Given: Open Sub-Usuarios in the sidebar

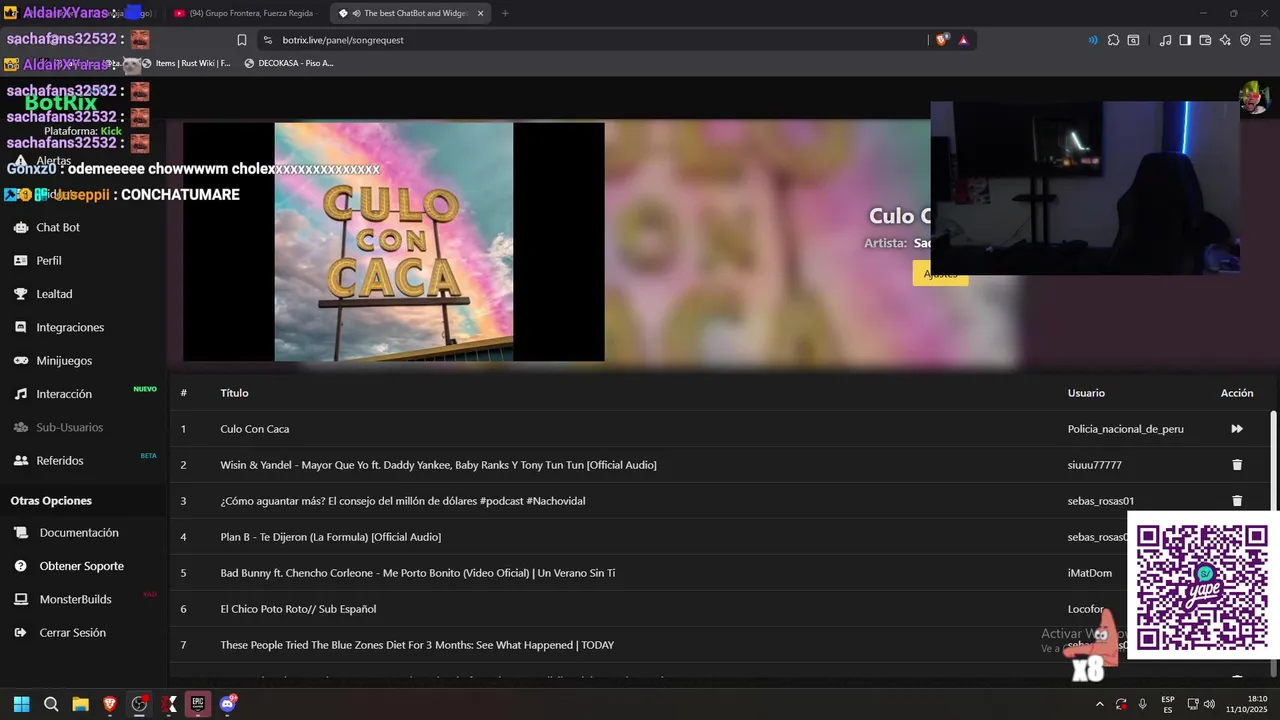Looking at the screenshot, I should pyautogui.click(x=69, y=427).
